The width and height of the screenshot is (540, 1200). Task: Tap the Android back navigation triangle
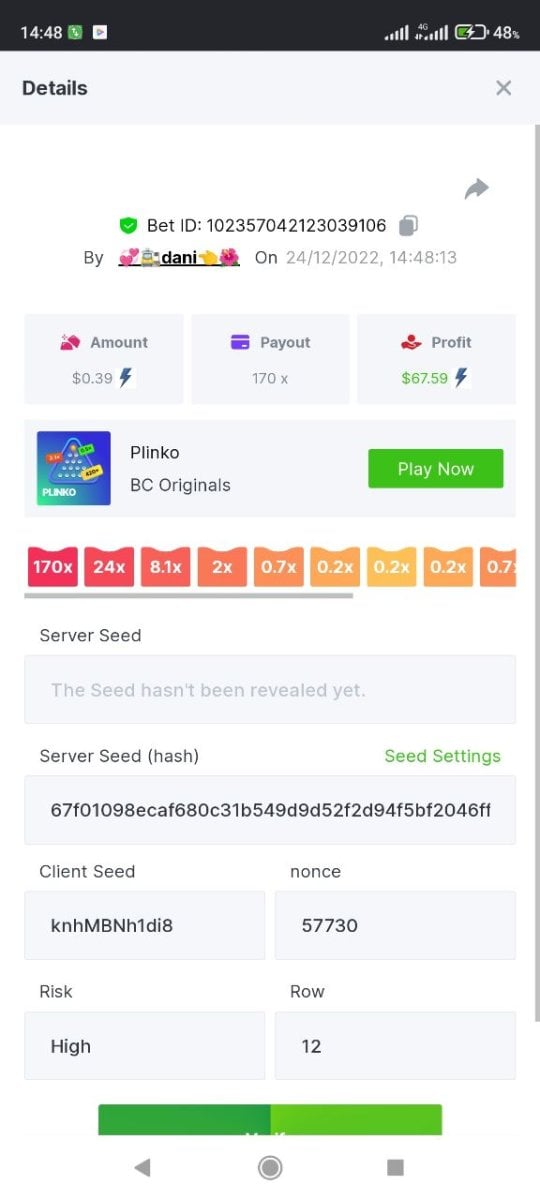coord(142,1167)
